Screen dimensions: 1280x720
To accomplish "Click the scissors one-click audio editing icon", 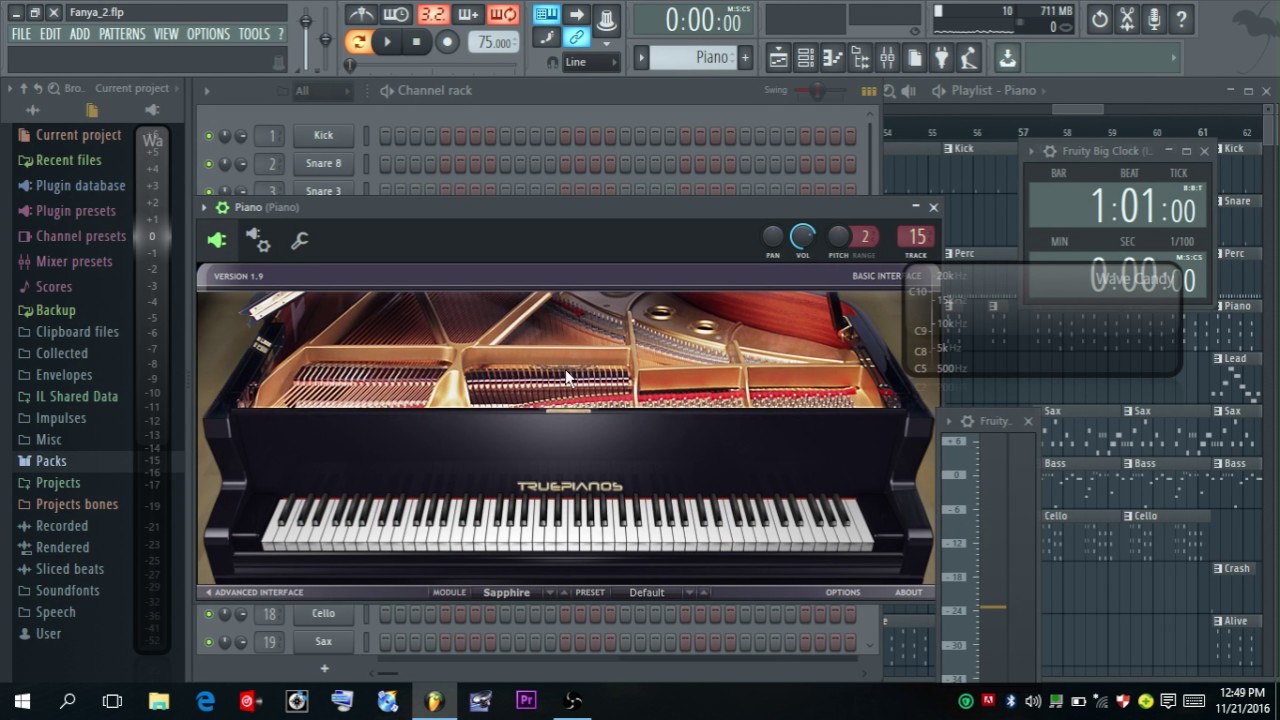I will click(1127, 19).
